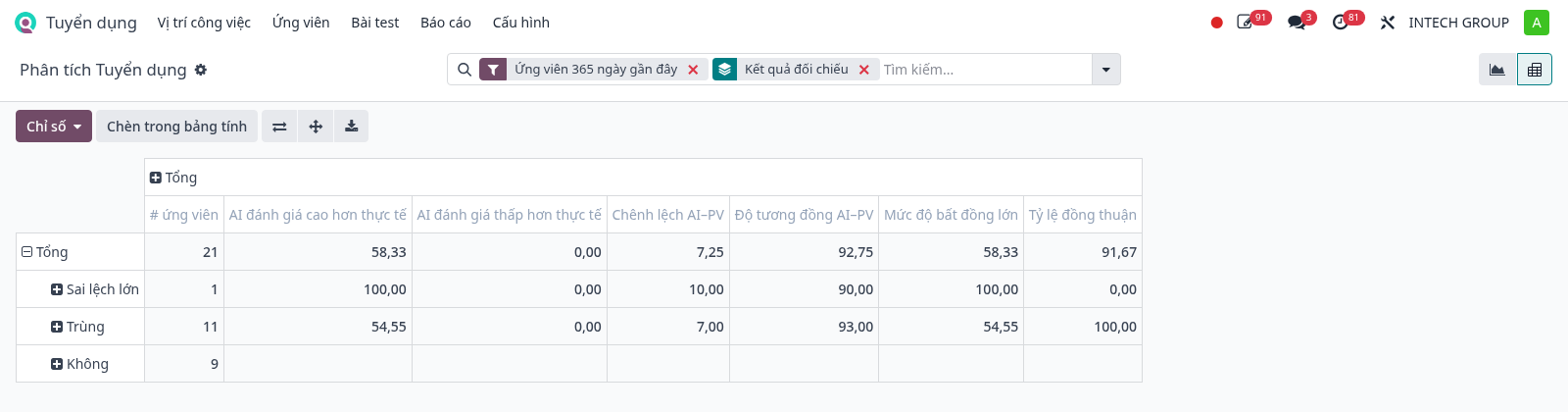1568x412 pixels.
Task: Click the Tuyển dụng app title
Action: [x=91, y=23]
